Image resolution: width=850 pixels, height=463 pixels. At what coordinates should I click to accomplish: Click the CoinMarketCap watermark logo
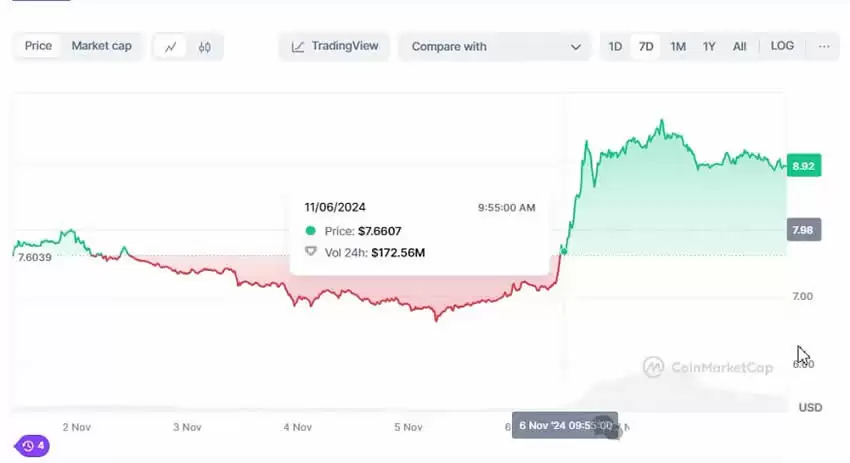(x=708, y=367)
